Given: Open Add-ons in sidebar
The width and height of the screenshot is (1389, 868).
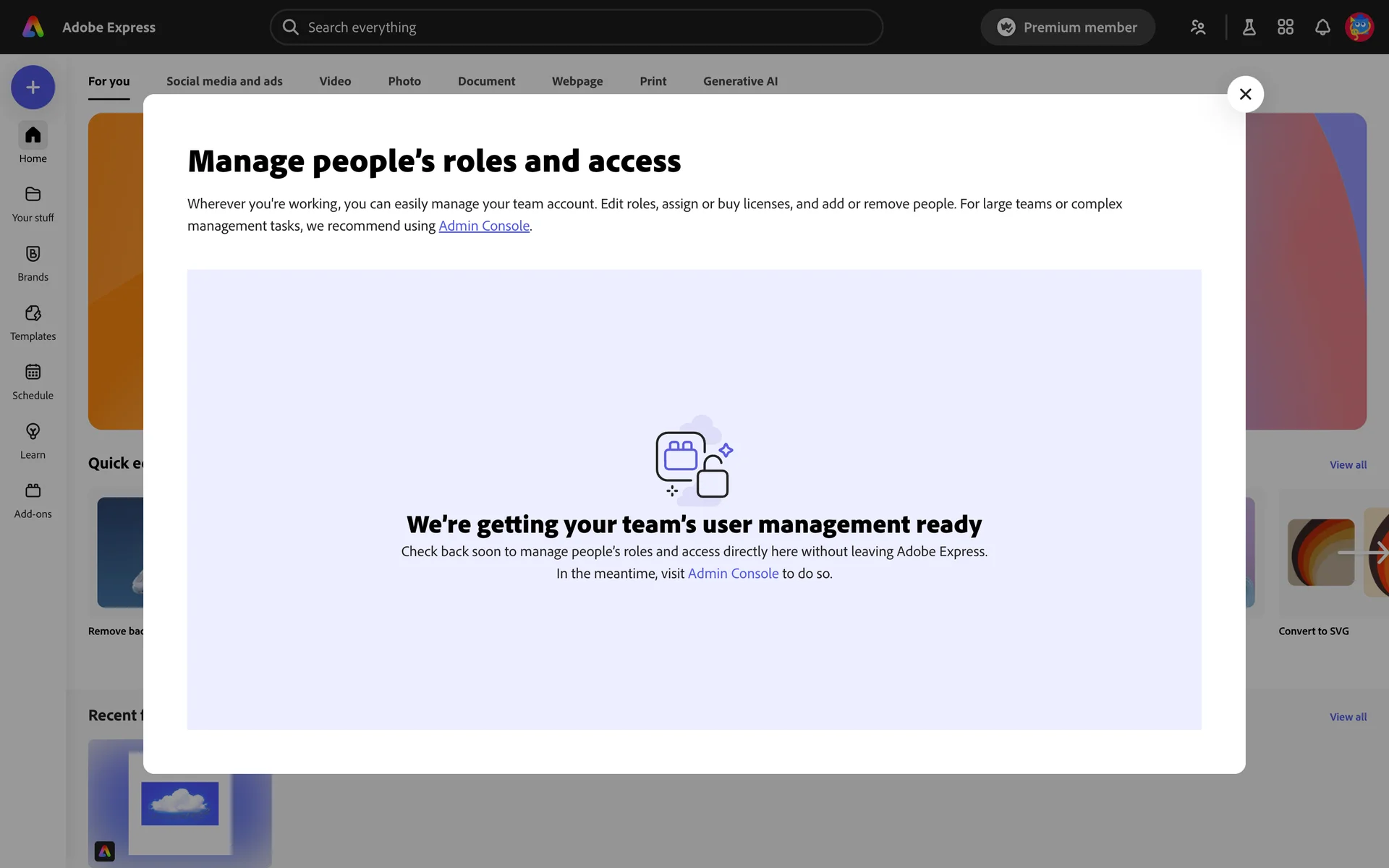Looking at the screenshot, I should tap(33, 500).
